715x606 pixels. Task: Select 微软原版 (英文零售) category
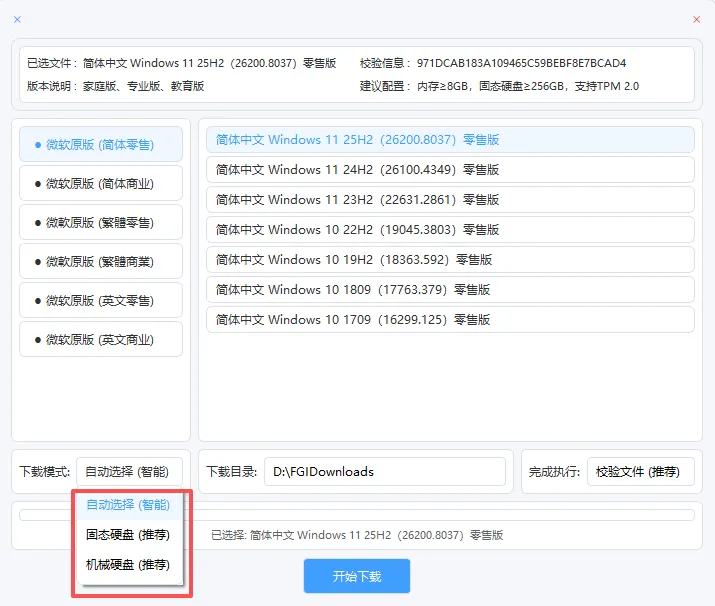click(101, 300)
